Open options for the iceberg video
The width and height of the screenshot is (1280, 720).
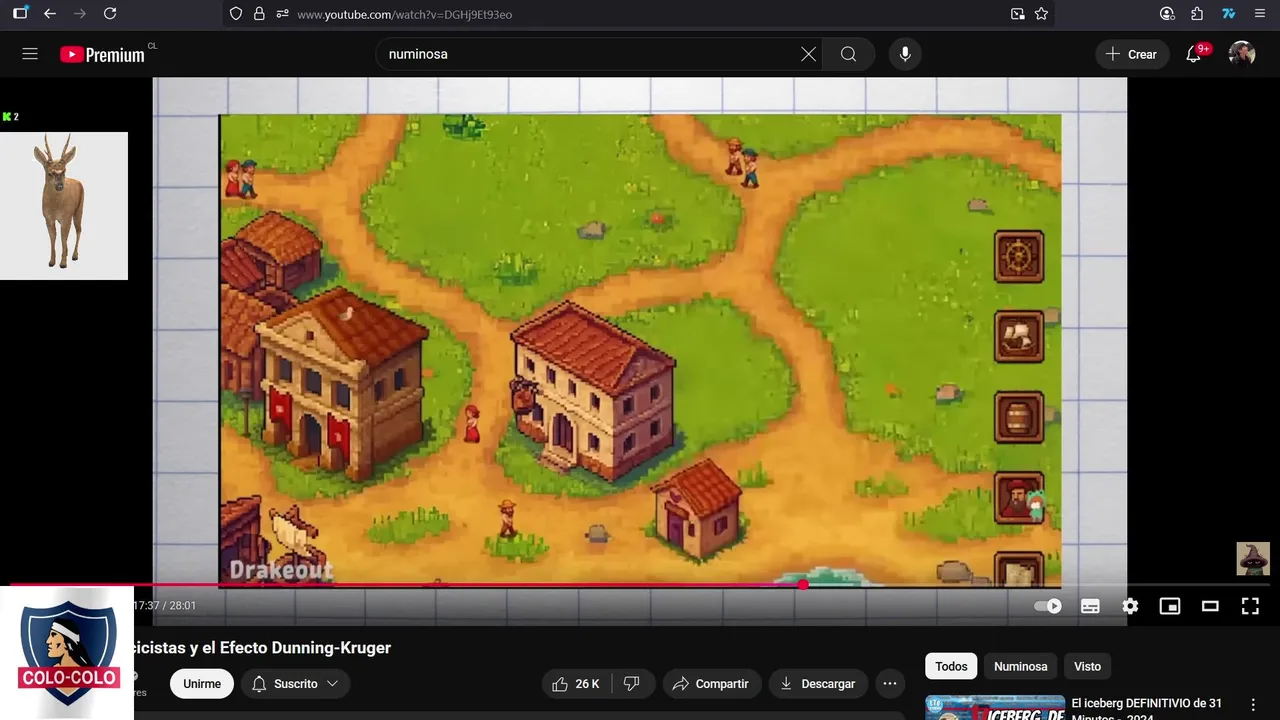pos(1254,705)
